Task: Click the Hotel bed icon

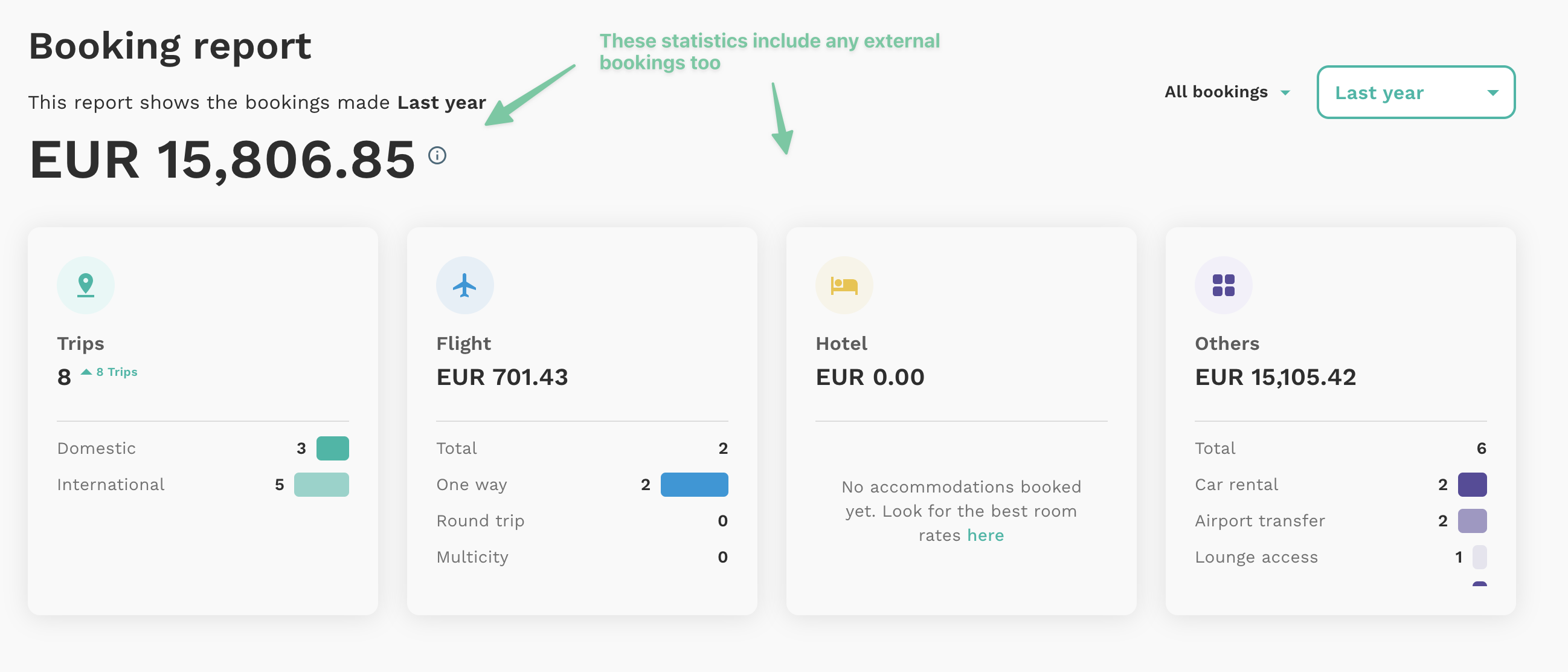Action: point(844,285)
